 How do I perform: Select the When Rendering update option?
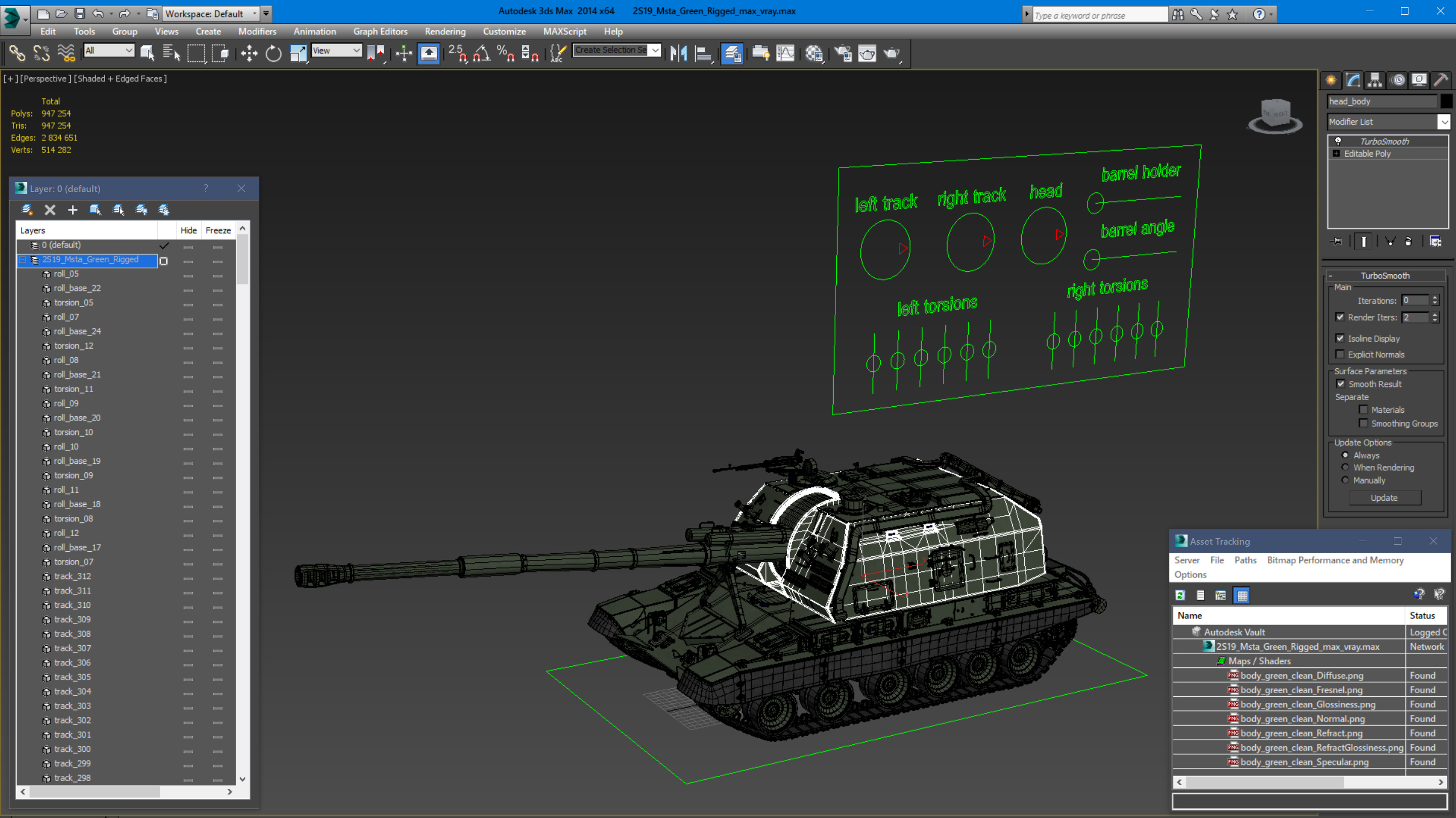[x=1345, y=467]
